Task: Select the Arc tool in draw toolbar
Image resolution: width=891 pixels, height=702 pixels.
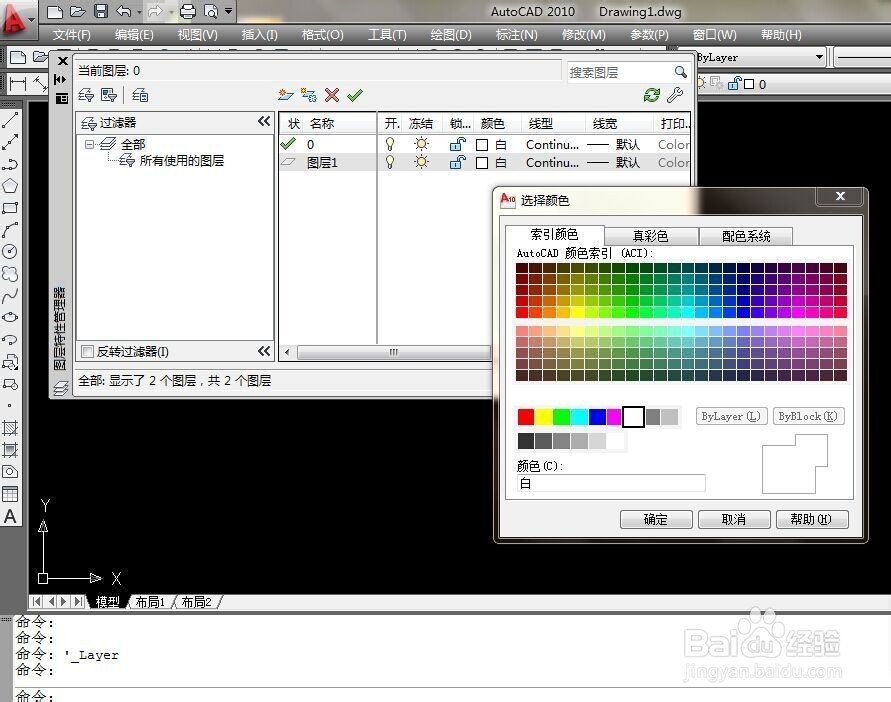Action: point(10,230)
